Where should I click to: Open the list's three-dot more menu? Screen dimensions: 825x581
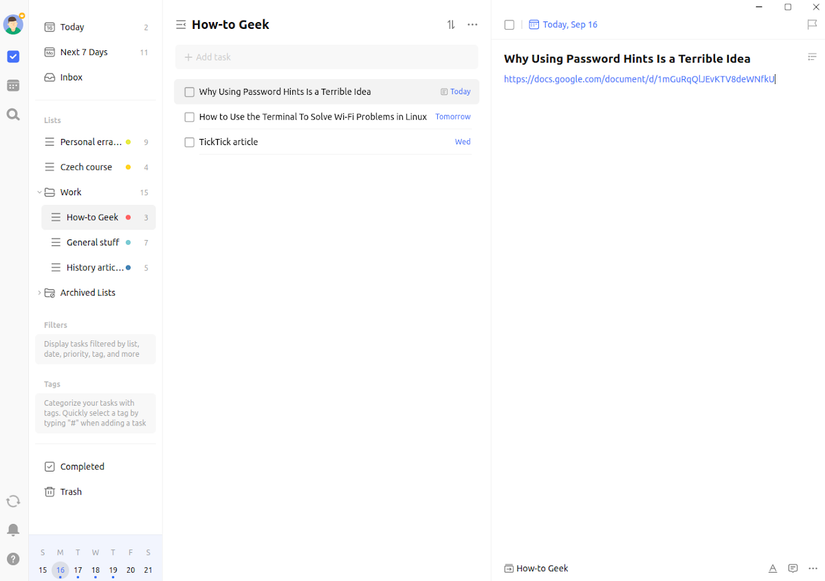(x=472, y=25)
